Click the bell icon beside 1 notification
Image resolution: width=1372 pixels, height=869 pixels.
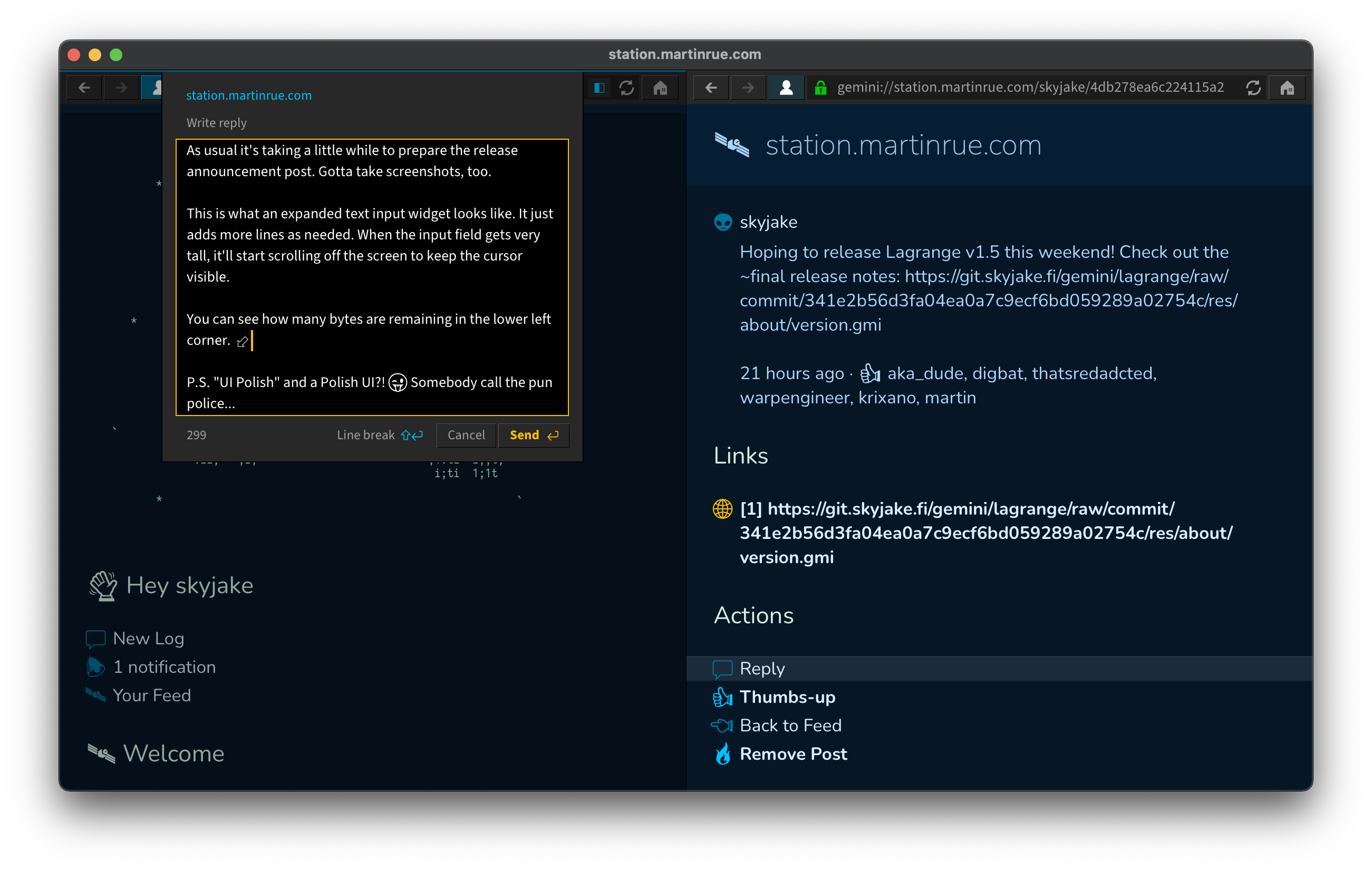click(x=96, y=667)
